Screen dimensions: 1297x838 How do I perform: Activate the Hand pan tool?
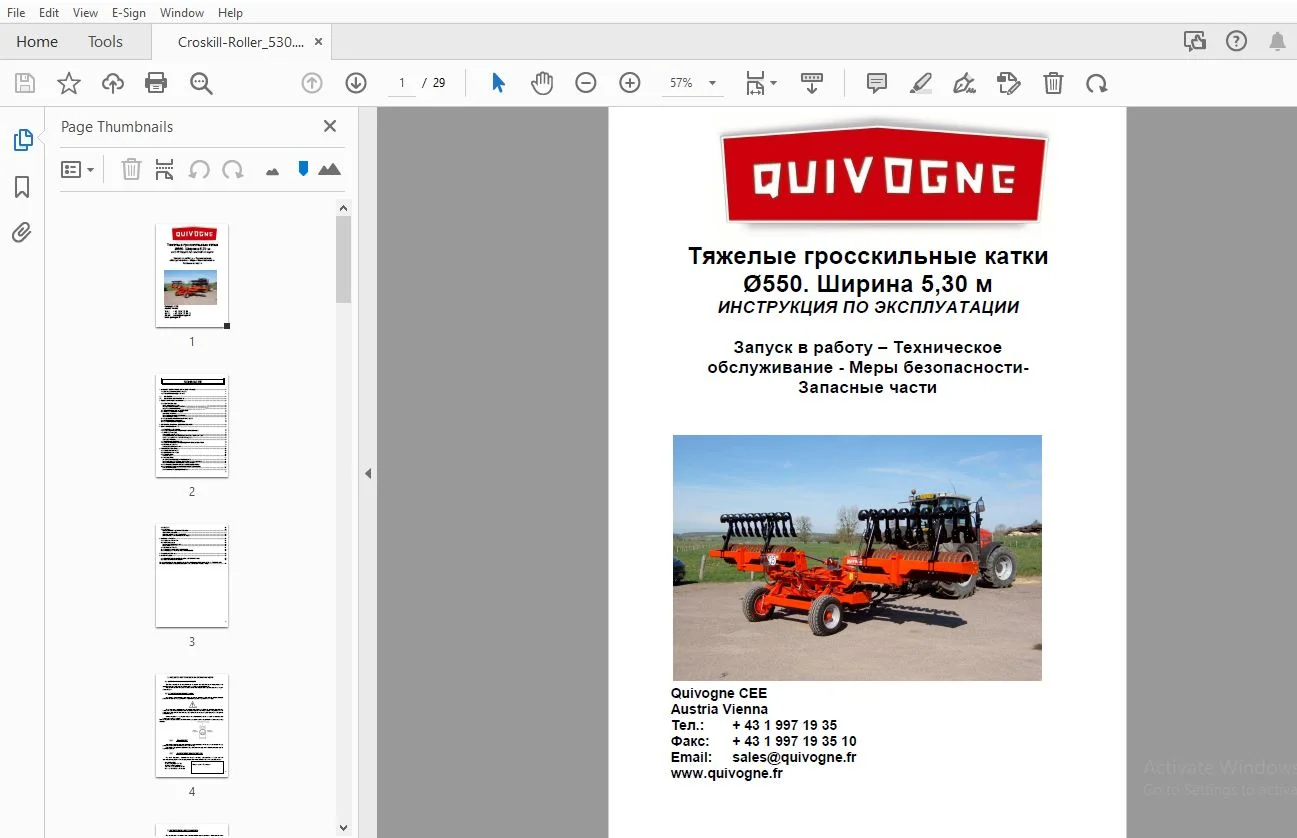click(542, 83)
